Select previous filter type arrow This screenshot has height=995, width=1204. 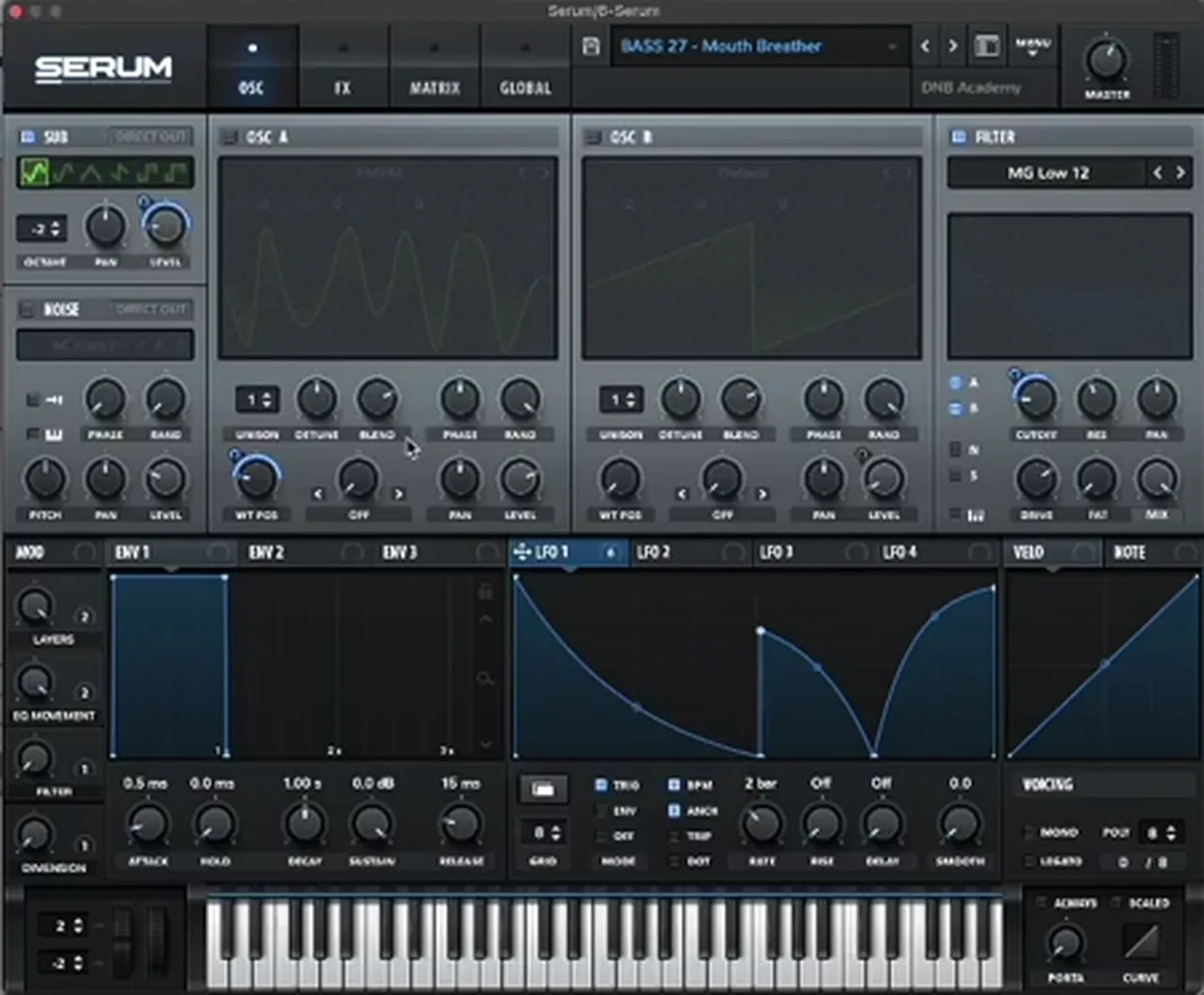click(1158, 173)
